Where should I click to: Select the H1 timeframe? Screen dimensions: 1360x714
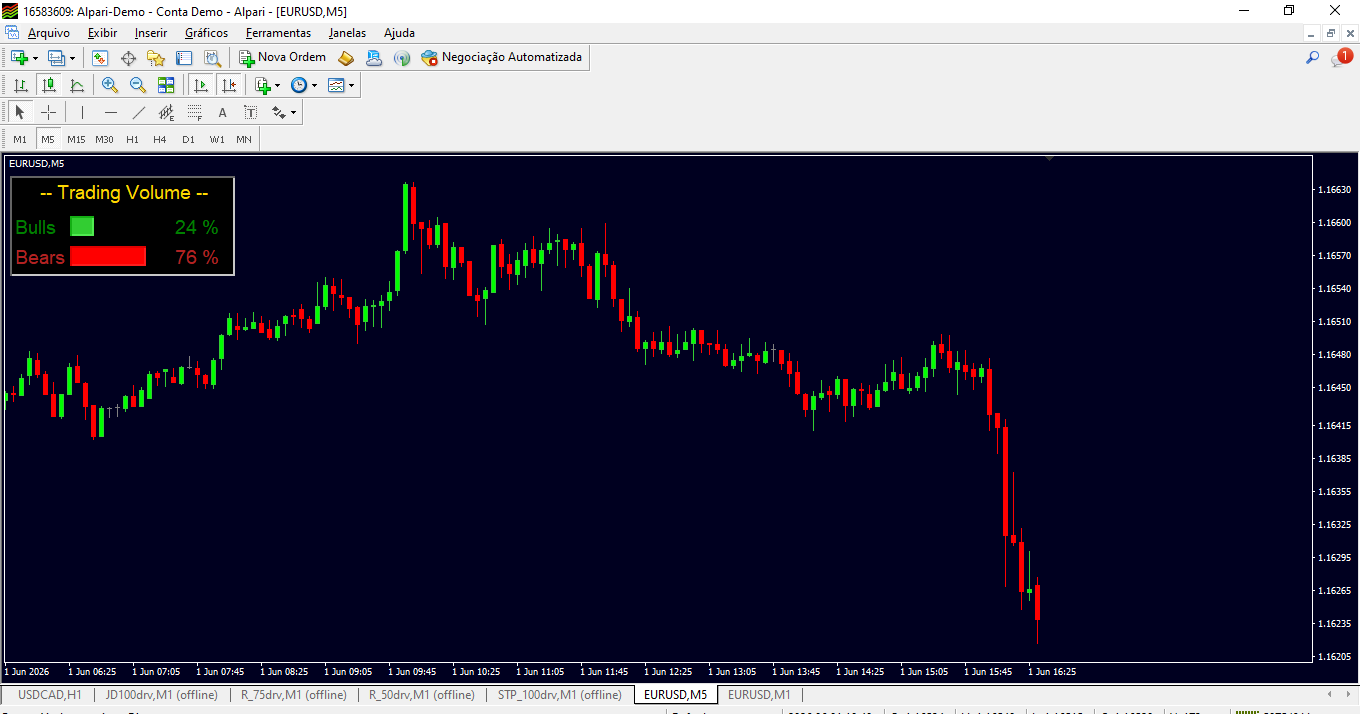pyautogui.click(x=132, y=139)
